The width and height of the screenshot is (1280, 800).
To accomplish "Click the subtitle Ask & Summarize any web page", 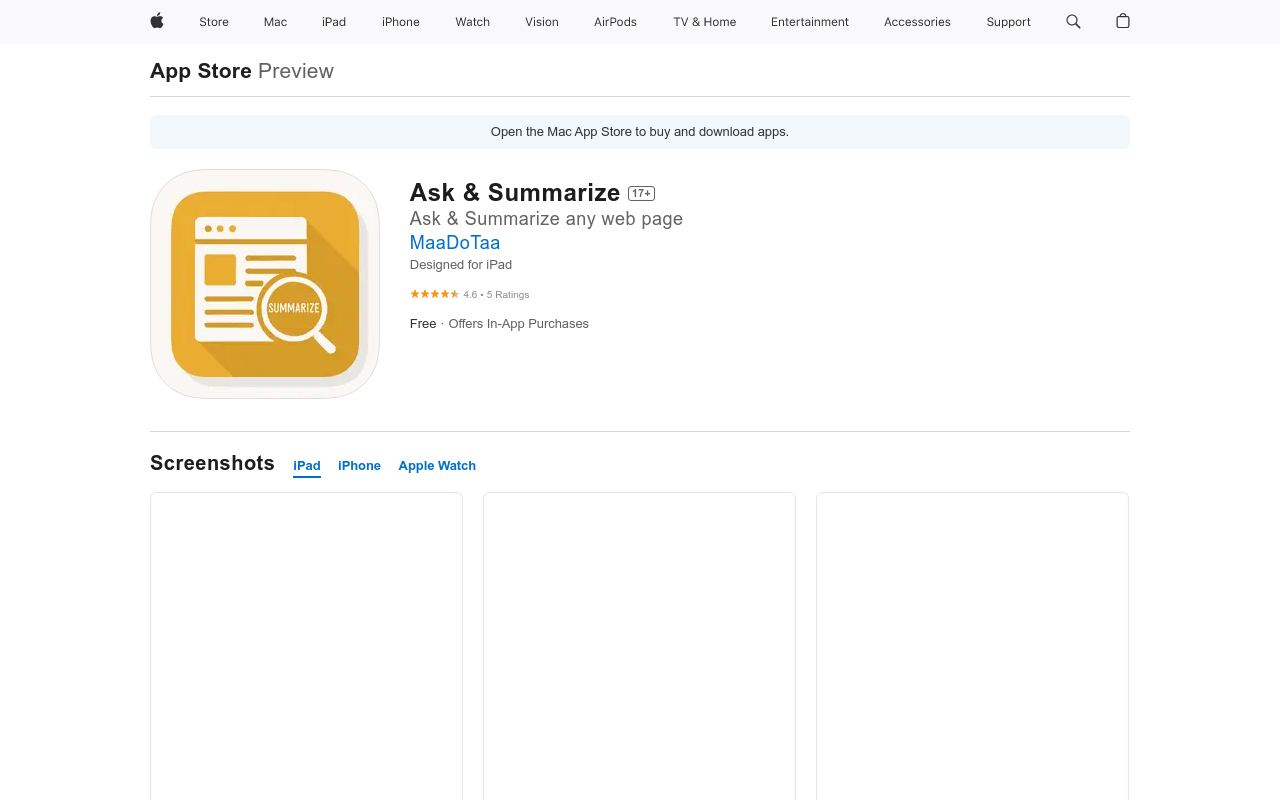I will point(546,219).
